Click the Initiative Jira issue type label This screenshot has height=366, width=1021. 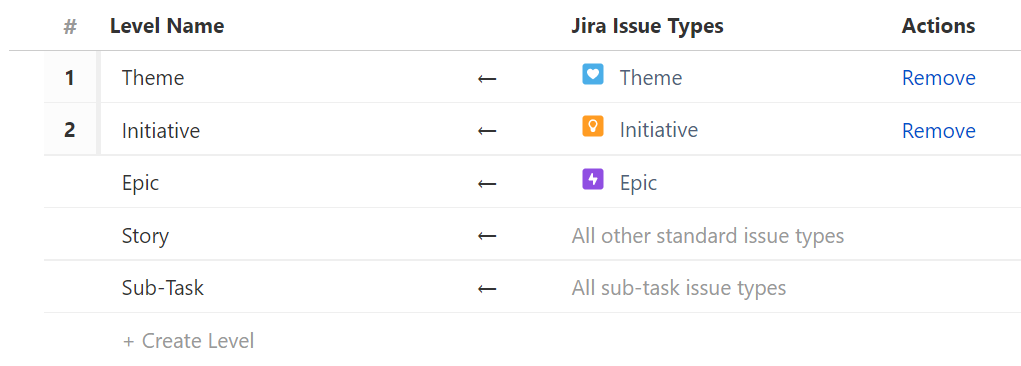pos(658,130)
